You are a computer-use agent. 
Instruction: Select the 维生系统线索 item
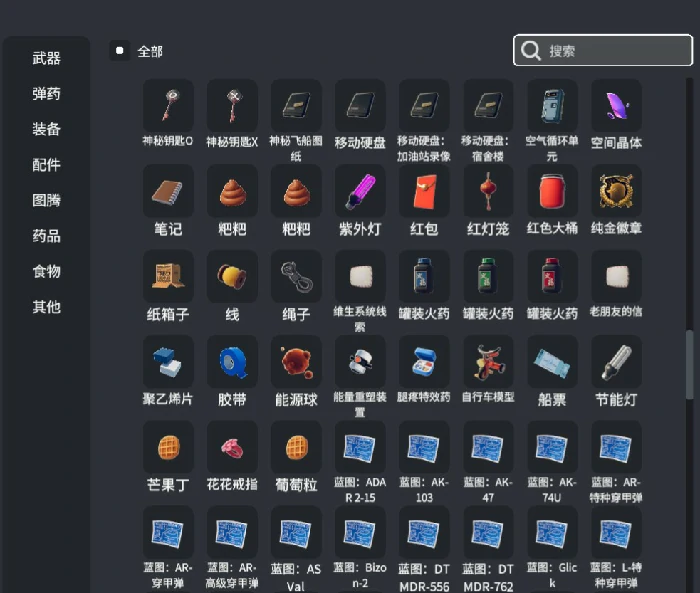tap(360, 276)
